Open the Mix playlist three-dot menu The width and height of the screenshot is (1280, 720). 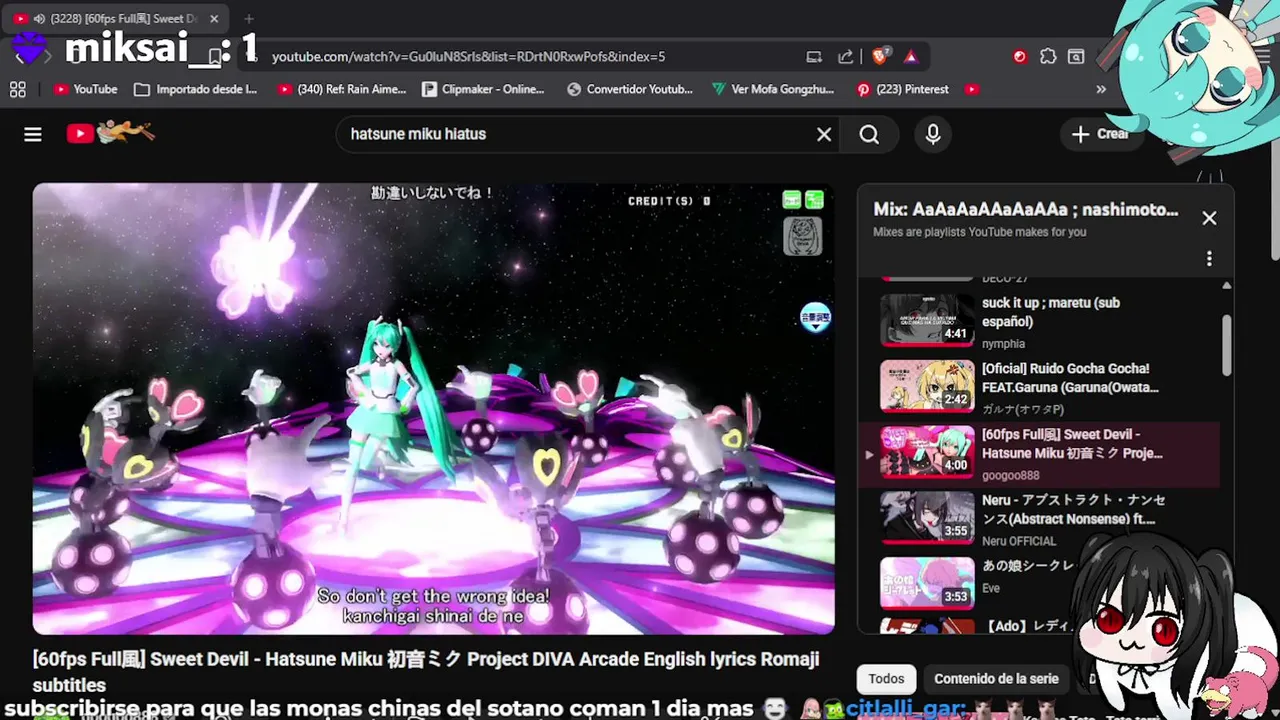point(1209,259)
